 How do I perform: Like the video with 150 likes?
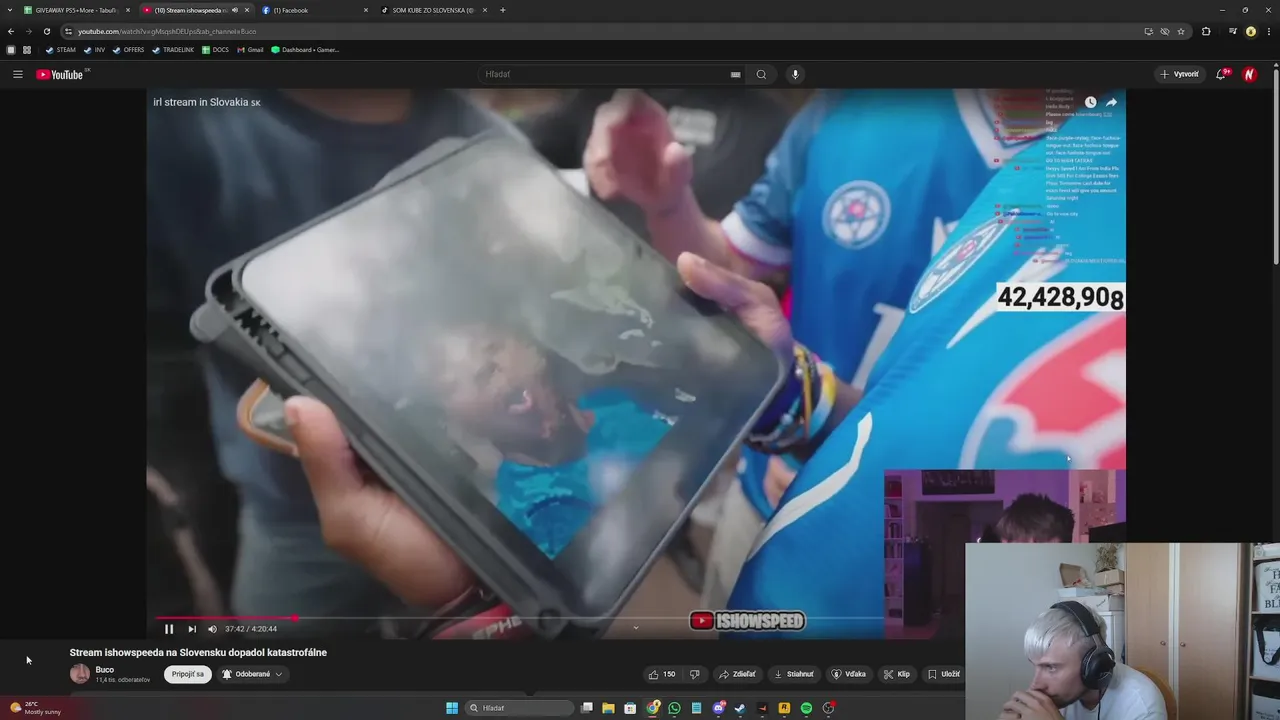point(662,674)
